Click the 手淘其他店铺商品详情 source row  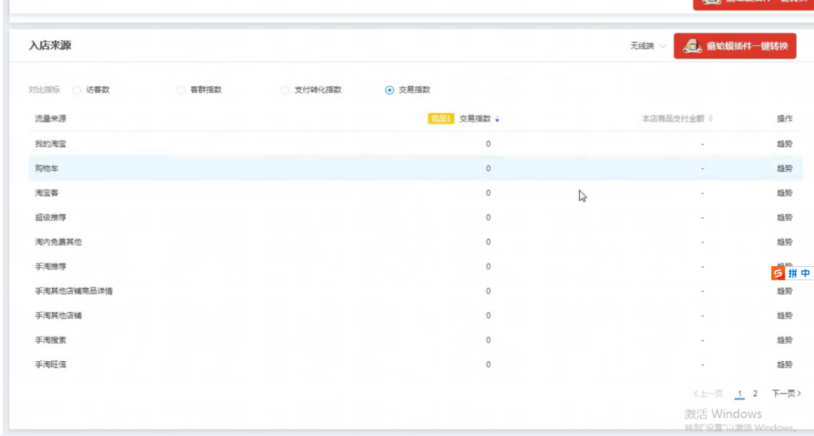pyautogui.click(x=415, y=291)
